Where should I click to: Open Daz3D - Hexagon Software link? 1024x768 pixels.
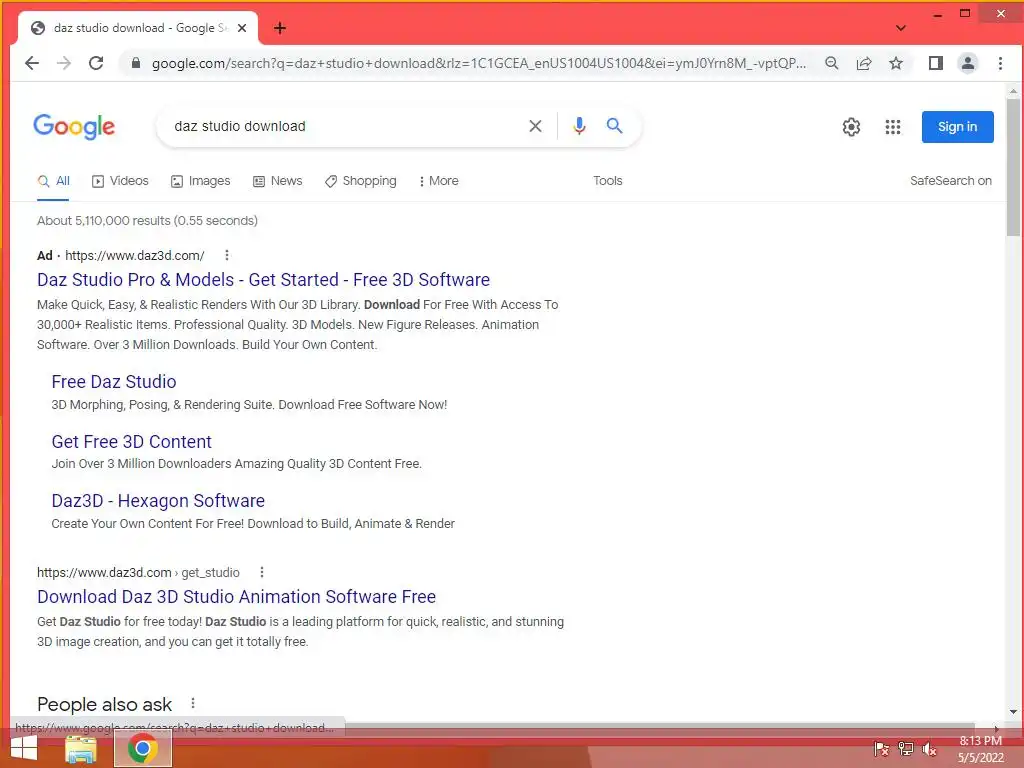[x=158, y=501]
